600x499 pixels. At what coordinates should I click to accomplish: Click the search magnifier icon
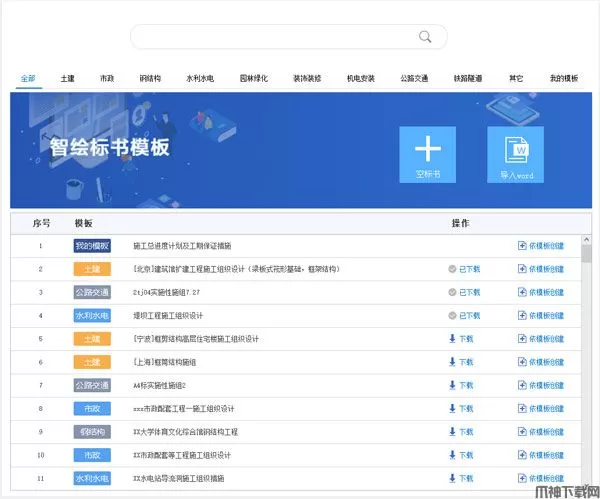425,37
